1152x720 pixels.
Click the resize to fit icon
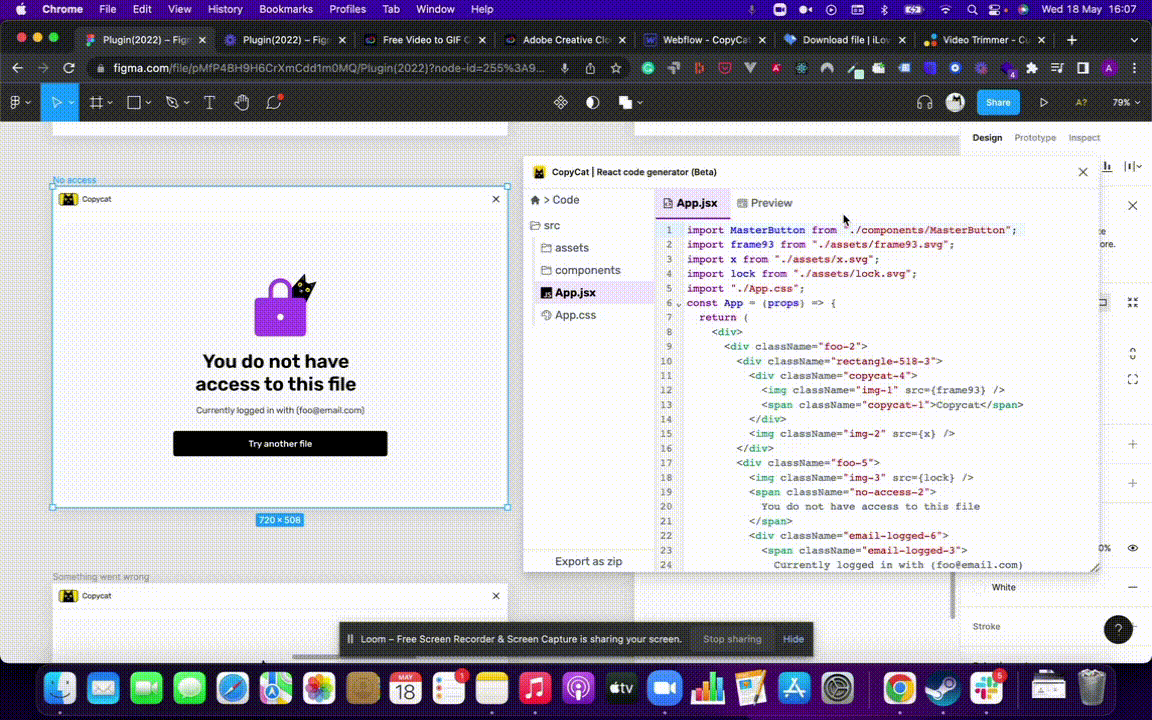(1133, 303)
